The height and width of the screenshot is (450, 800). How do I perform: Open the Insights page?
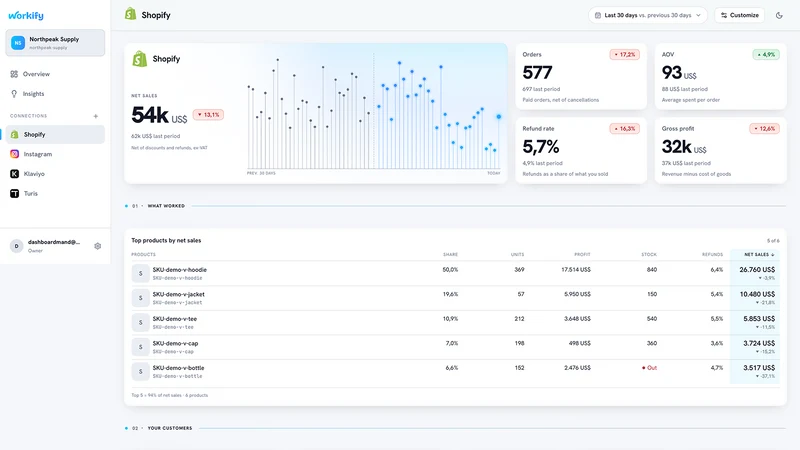55,94
